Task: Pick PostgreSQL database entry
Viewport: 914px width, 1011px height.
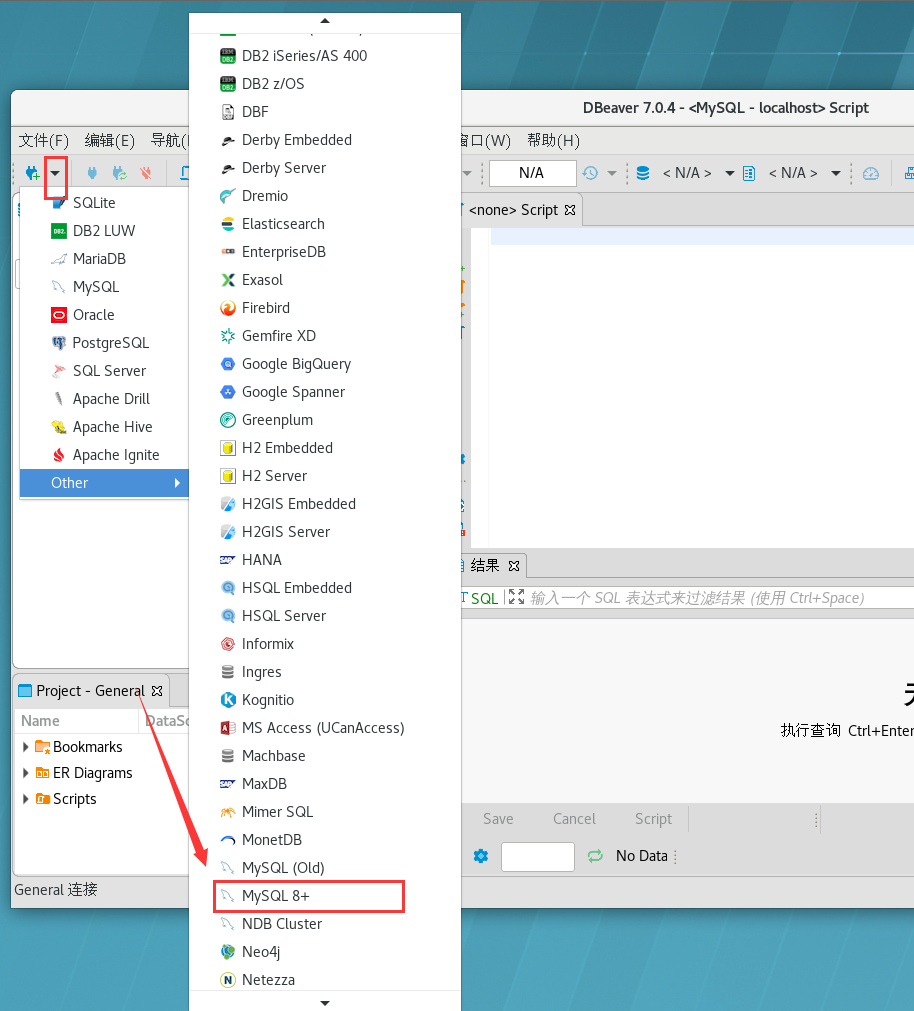Action: pos(104,343)
